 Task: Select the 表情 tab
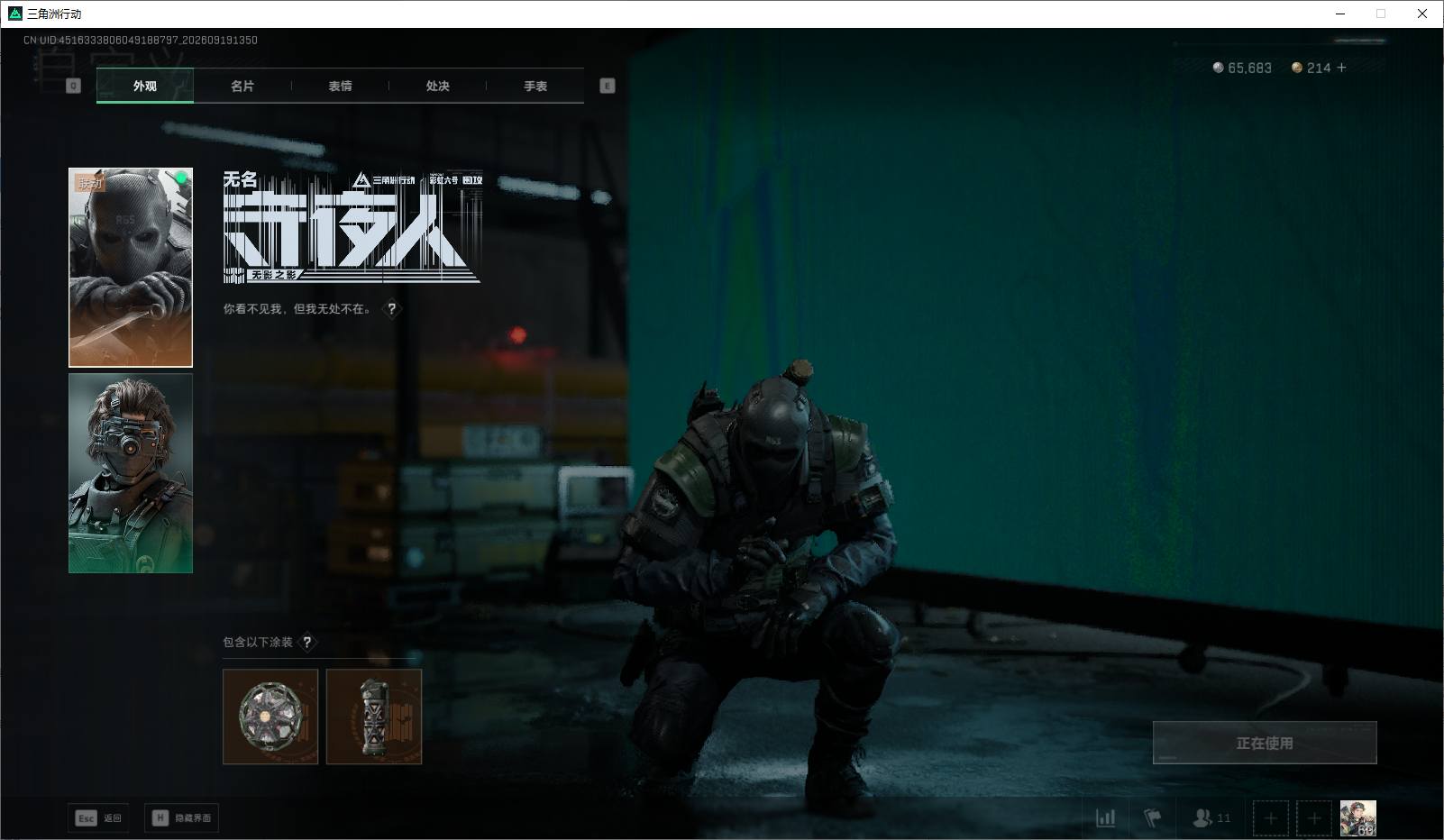340,86
